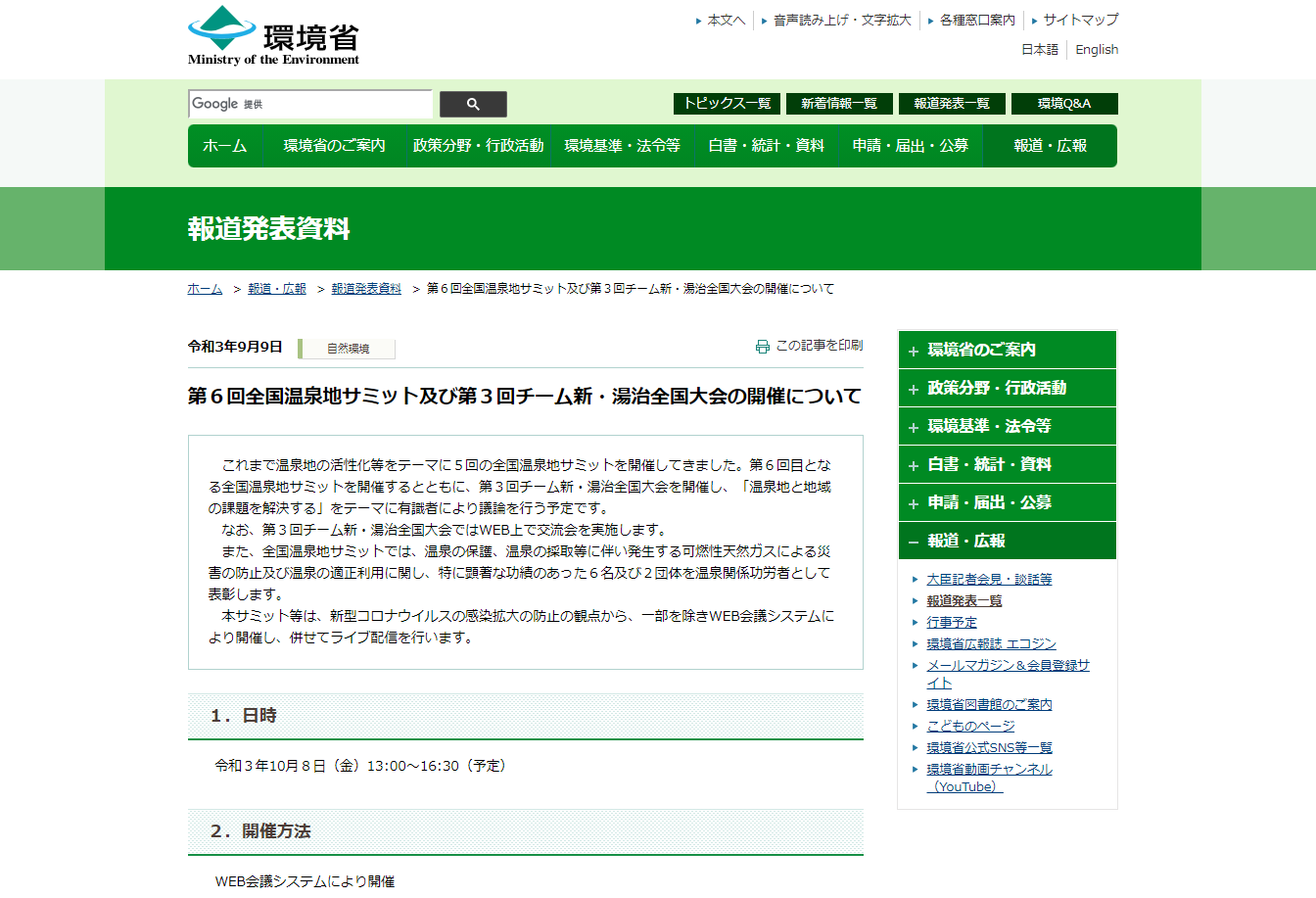Image resolution: width=1316 pixels, height=898 pixels.
Task: Expand the 政策分野・行政活動 sidebar section
Action: pos(1007,388)
